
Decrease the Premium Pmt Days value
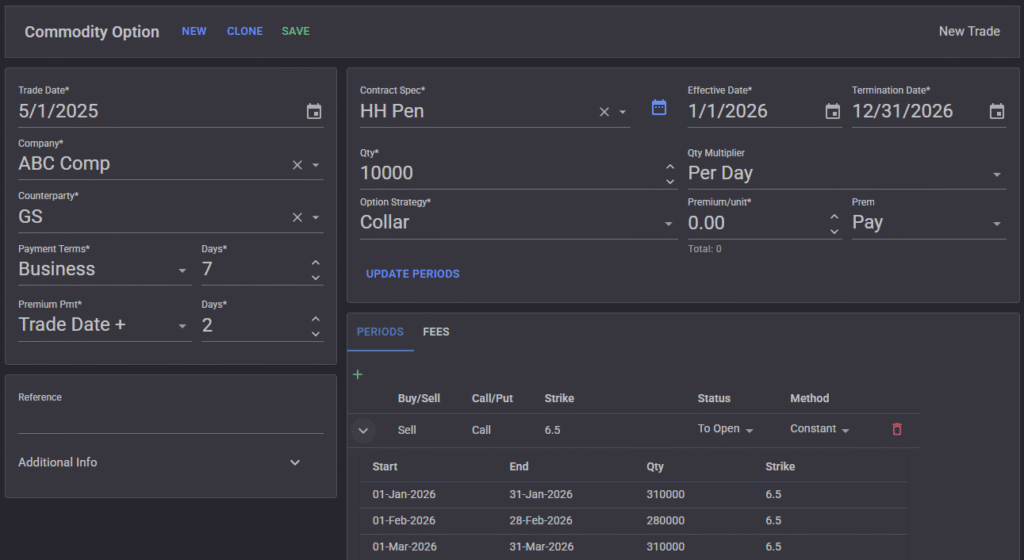(x=315, y=334)
